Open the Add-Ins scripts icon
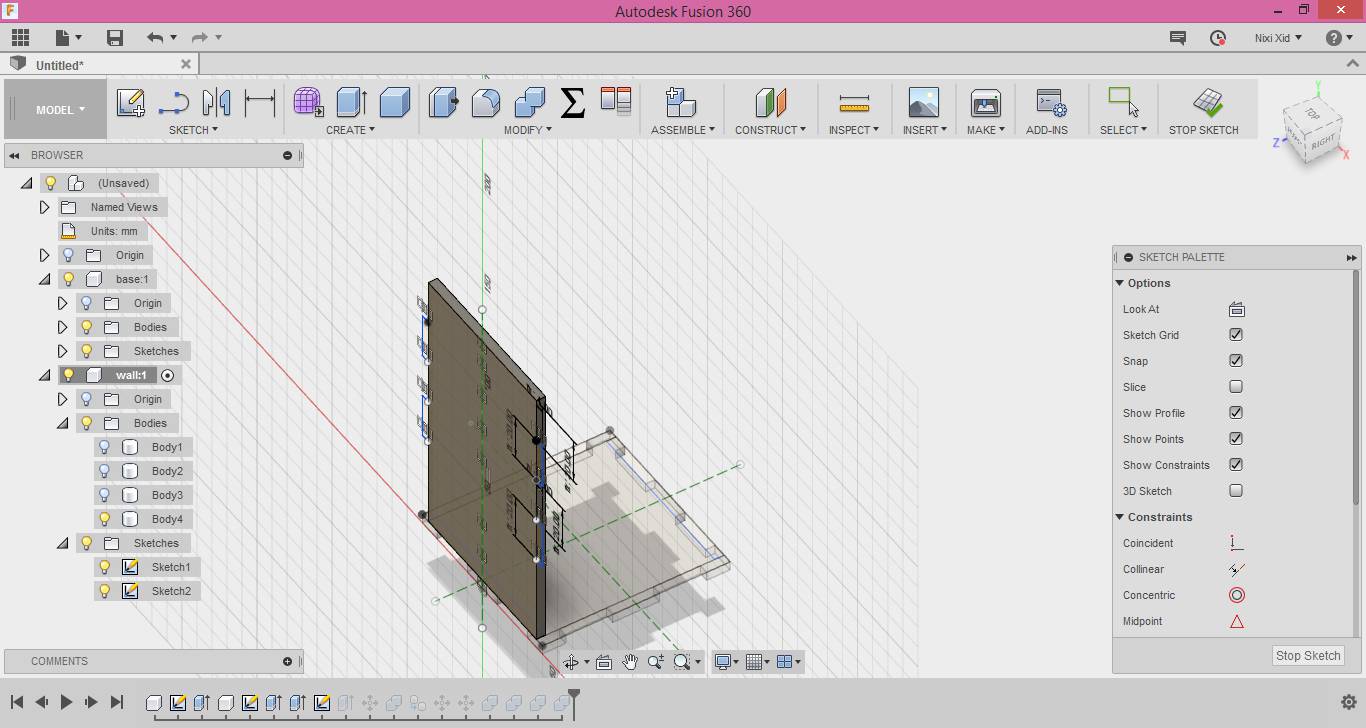 point(1051,102)
